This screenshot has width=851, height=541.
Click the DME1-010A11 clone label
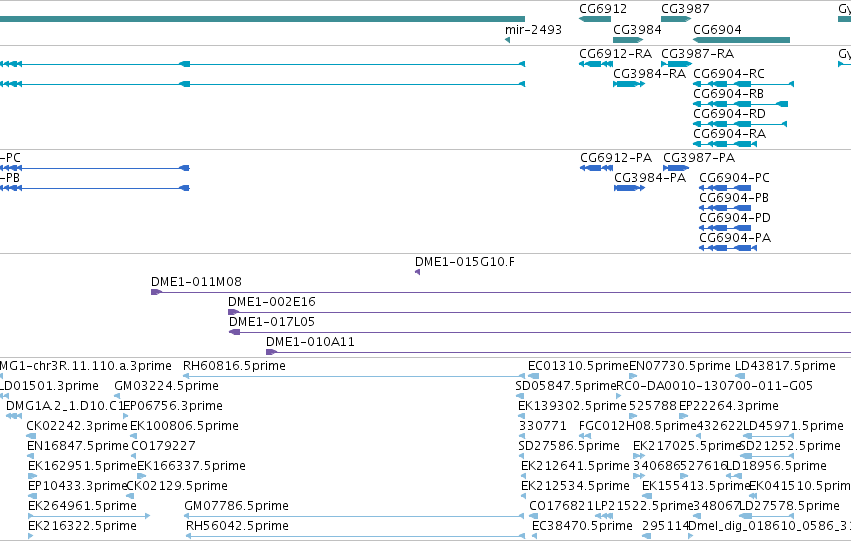(x=310, y=342)
